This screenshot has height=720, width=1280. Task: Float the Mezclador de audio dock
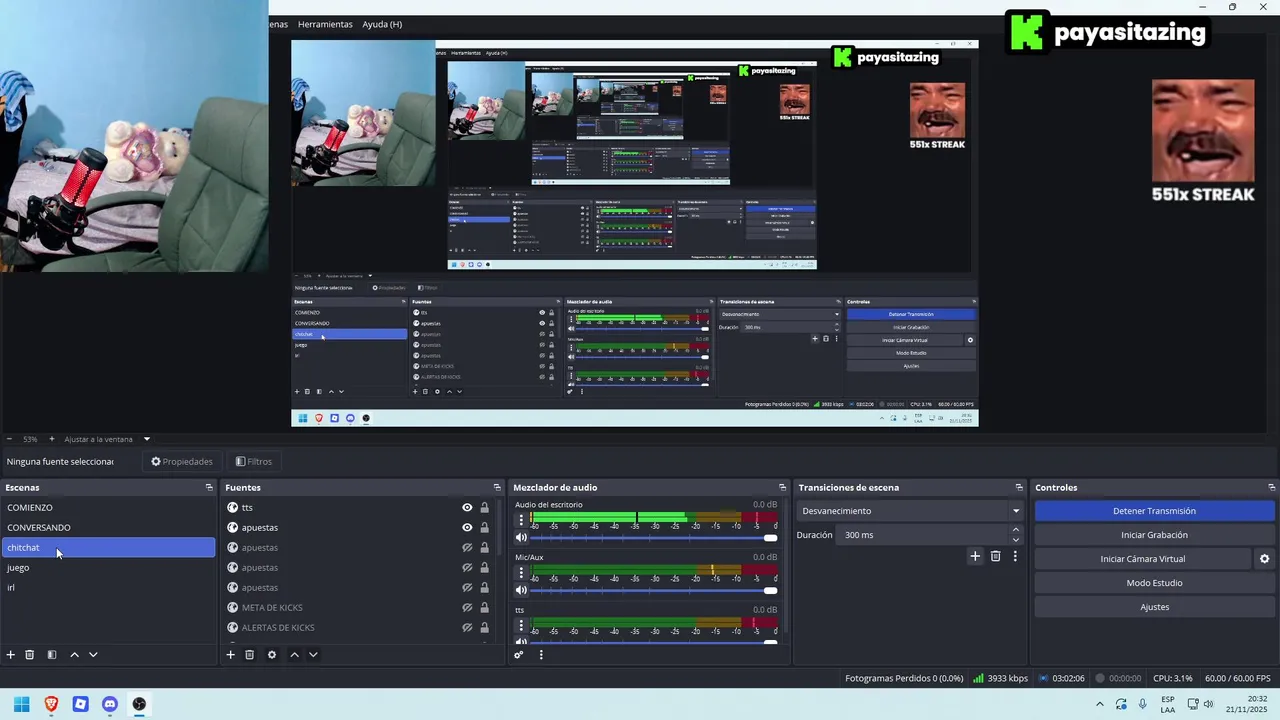coord(783,487)
